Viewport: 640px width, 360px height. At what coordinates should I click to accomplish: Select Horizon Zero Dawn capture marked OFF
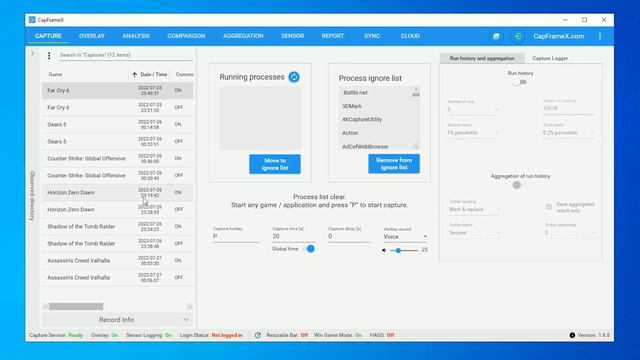click(118, 209)
